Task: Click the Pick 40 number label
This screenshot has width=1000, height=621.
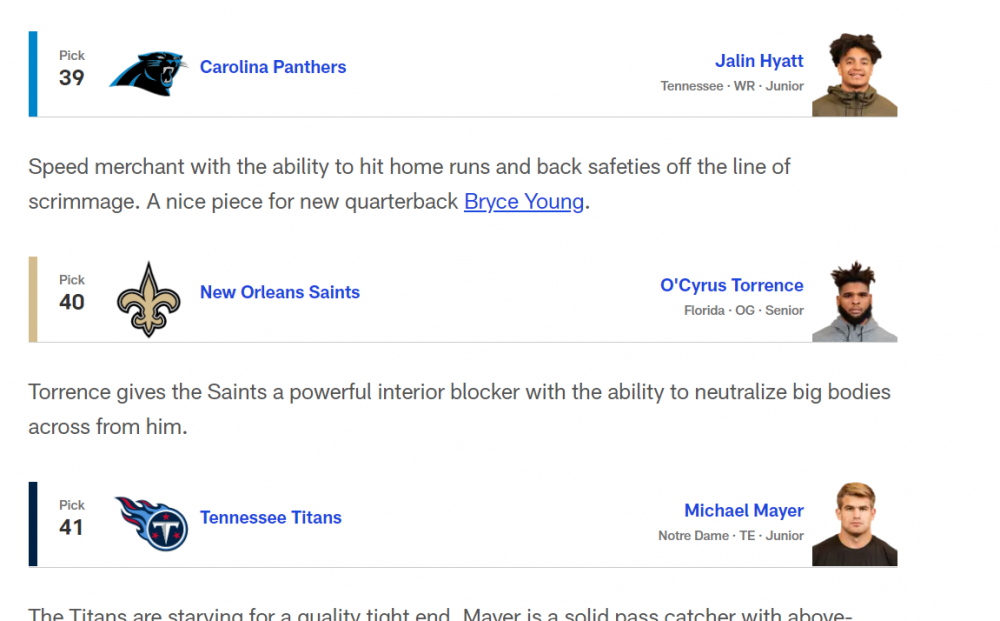Action: (x=72, y=302)
